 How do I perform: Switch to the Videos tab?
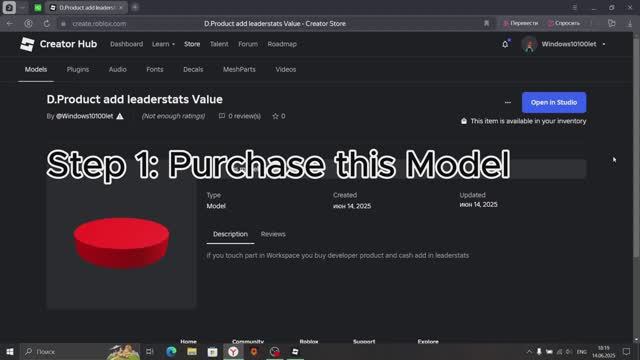coord(286,69)
